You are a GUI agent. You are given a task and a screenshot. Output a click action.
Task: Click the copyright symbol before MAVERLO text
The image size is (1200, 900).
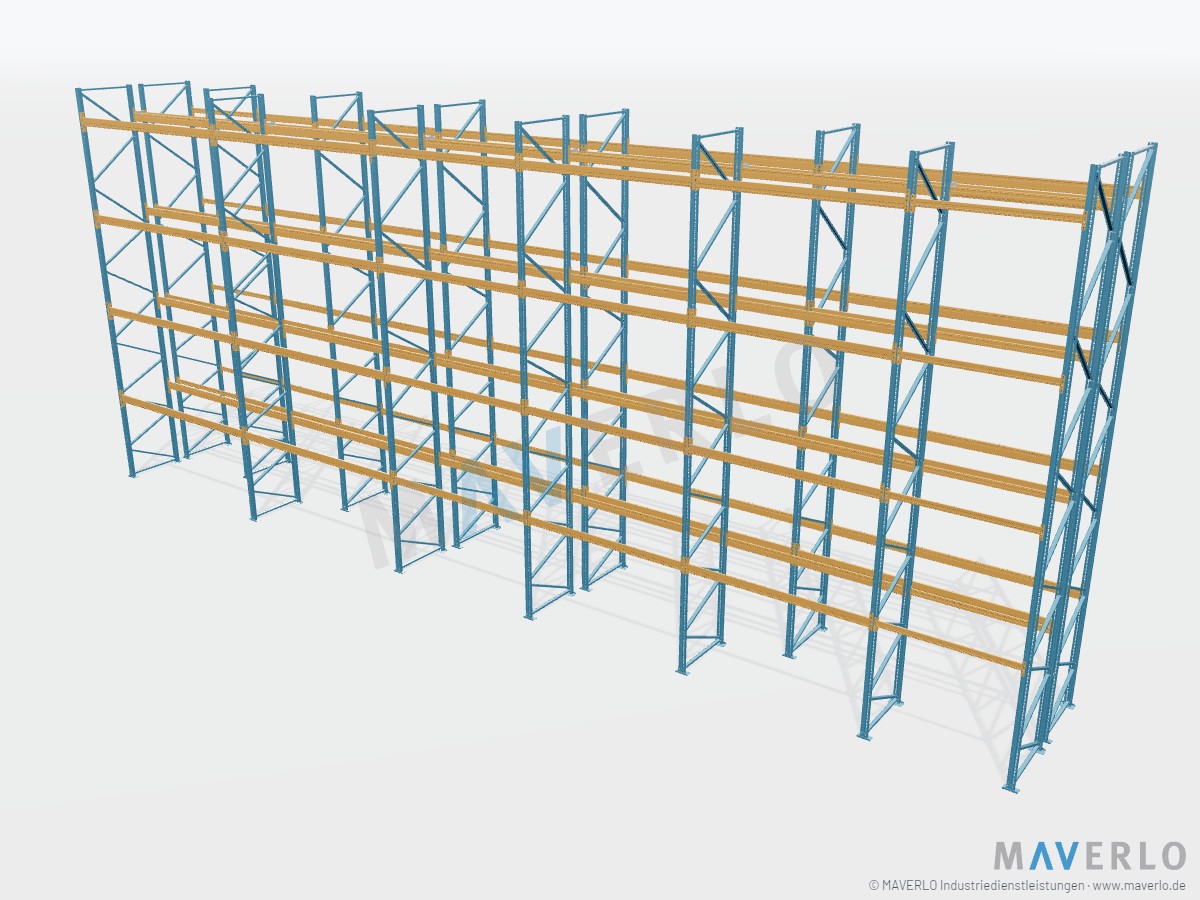[x=874, y=886]
